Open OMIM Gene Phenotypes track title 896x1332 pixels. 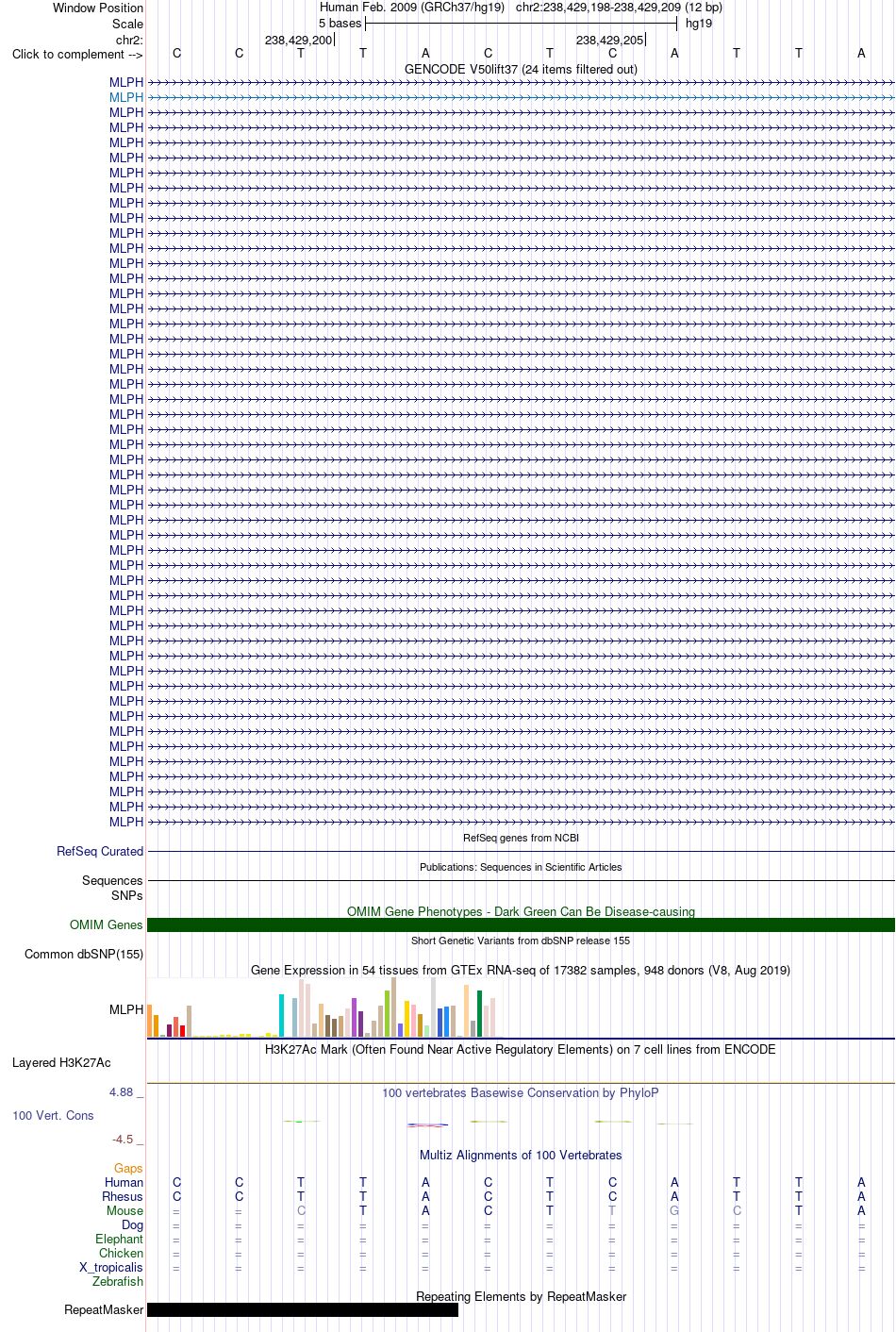(521, 911)
